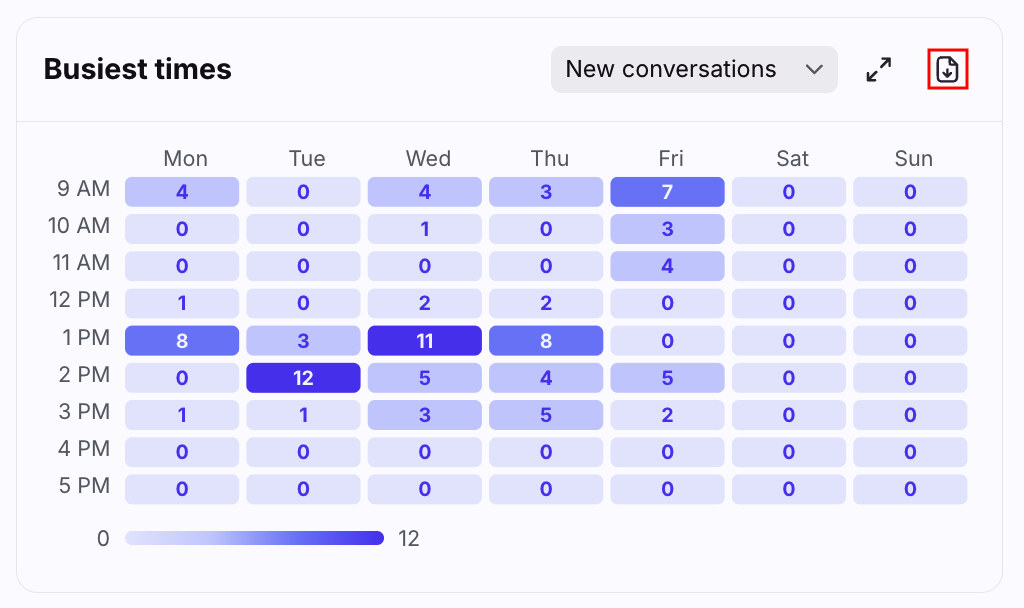Select Tuesday 2 PM cell showing 12
Image resolution: width=1024 pixels, height=608 pixels.
[x=303, y=378]
